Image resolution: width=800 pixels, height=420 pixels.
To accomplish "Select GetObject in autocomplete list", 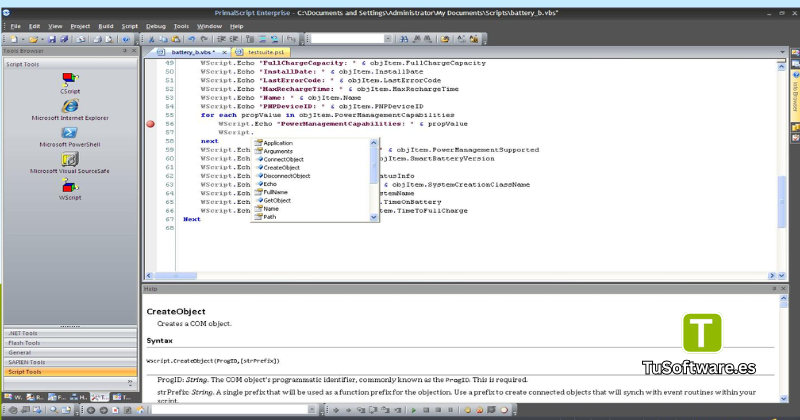I will pos(277,201).
